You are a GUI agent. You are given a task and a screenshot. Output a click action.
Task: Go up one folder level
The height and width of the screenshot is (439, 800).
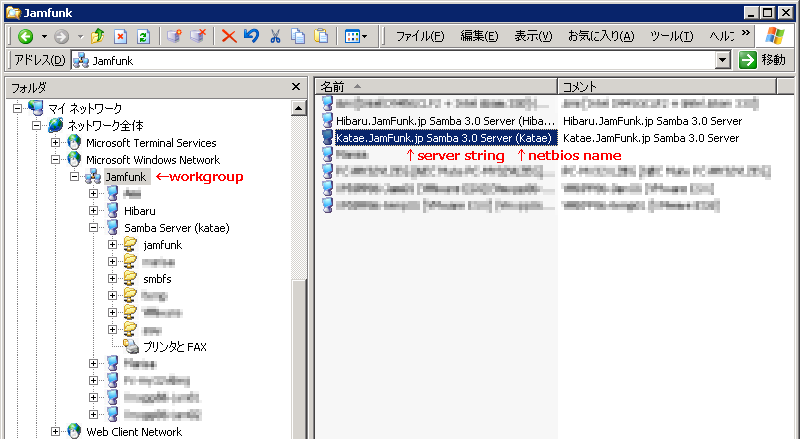tap(97, 36)
